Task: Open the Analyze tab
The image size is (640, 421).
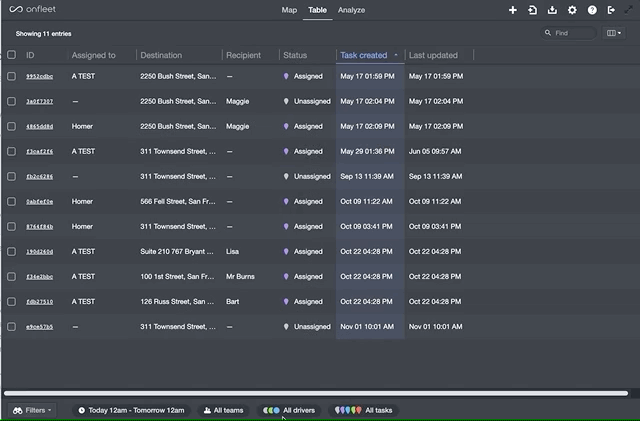Action: pyautogui.click(x=351, y=10)
